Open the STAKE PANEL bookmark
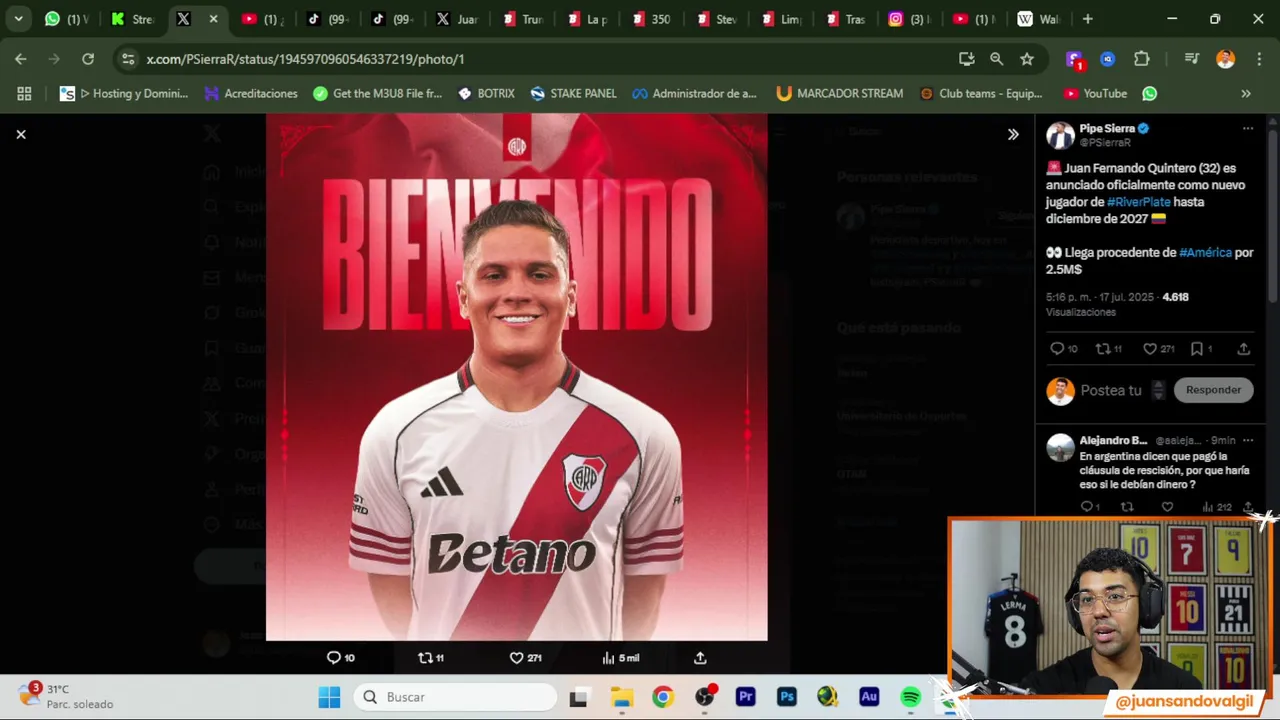 (574, 93)
